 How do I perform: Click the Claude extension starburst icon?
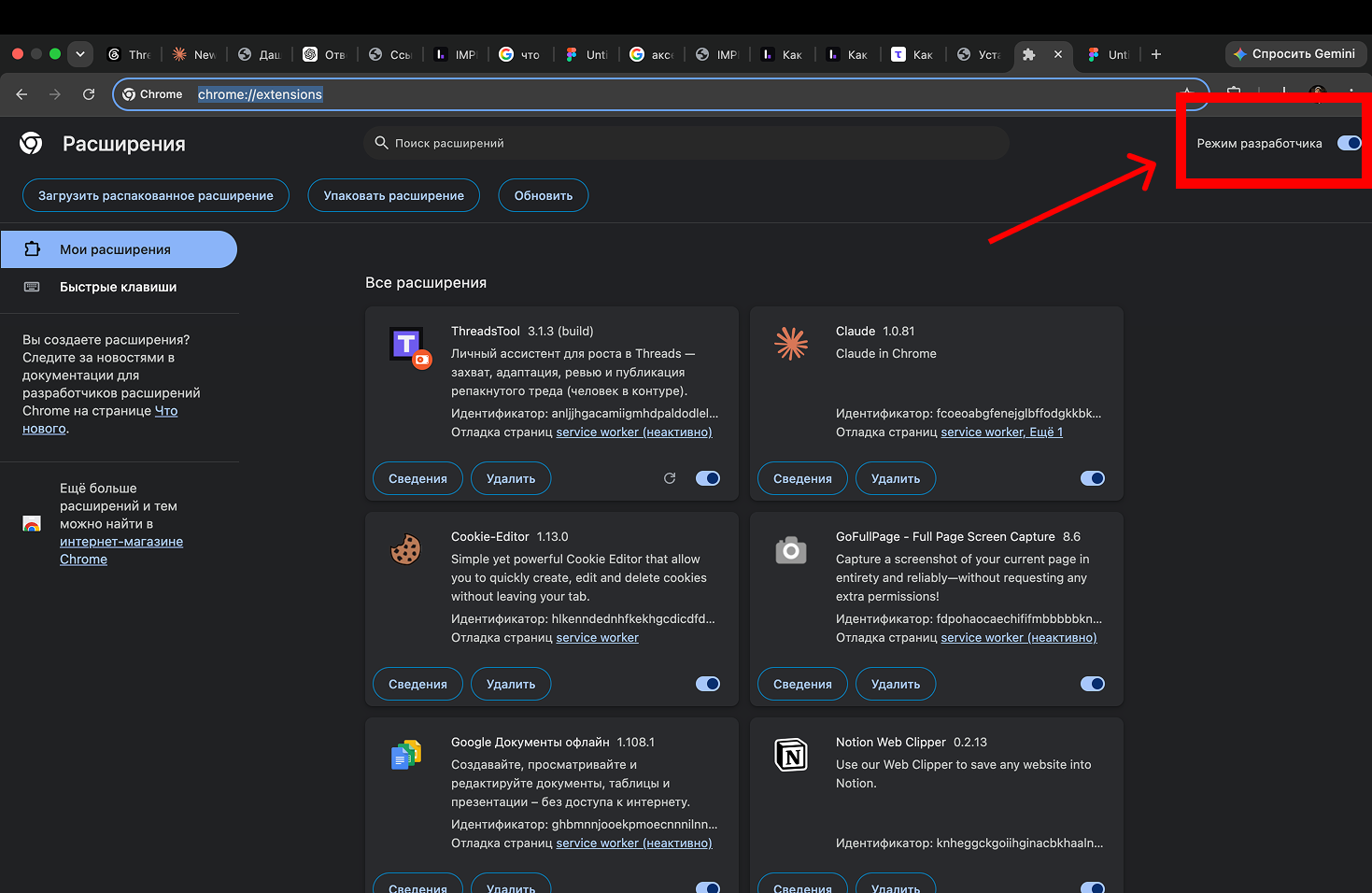pos(791,344)
